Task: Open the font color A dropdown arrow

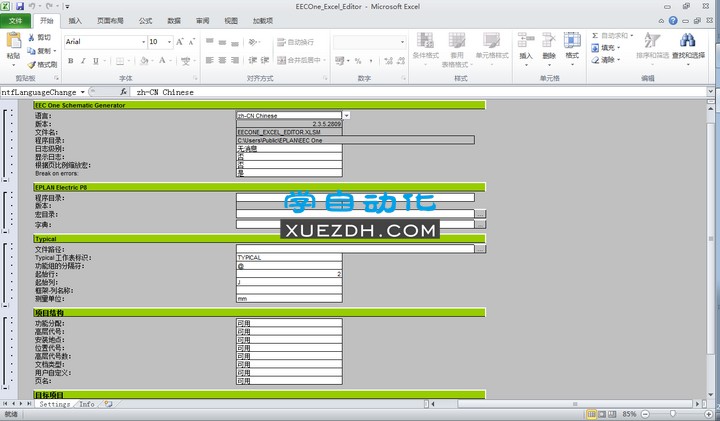Action: pos(170,61)
